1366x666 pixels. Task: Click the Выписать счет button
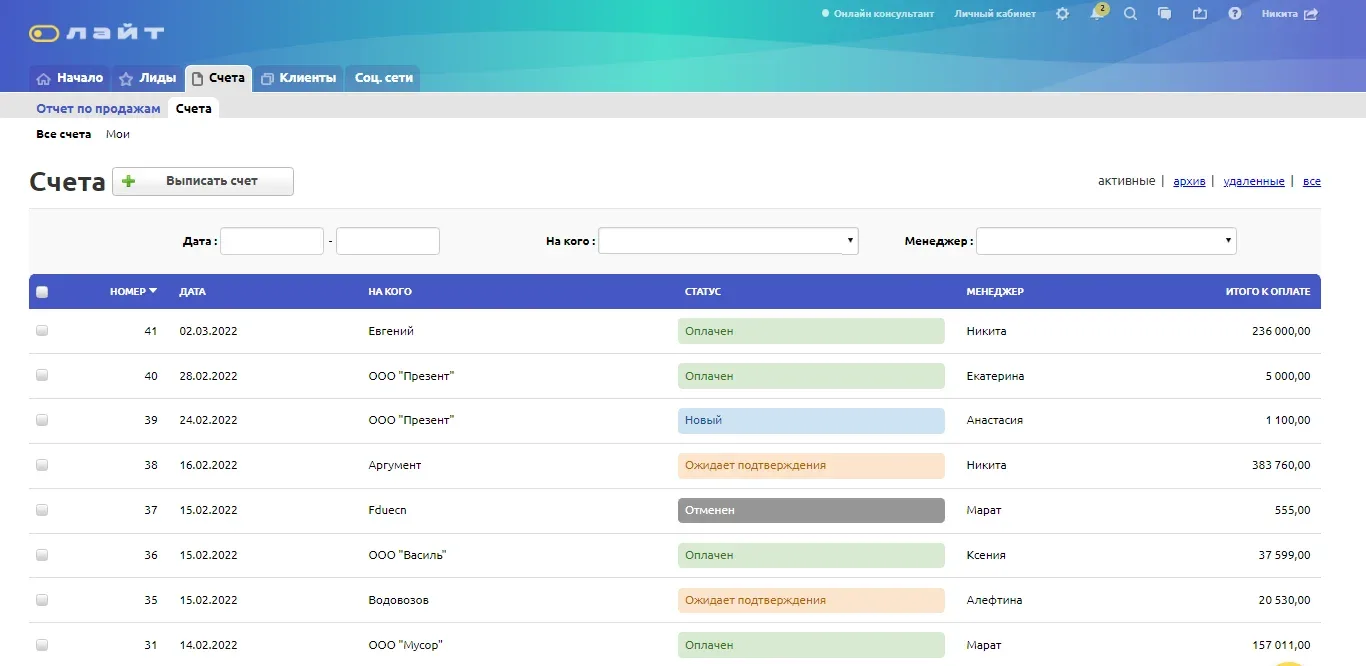click(203, 181)
